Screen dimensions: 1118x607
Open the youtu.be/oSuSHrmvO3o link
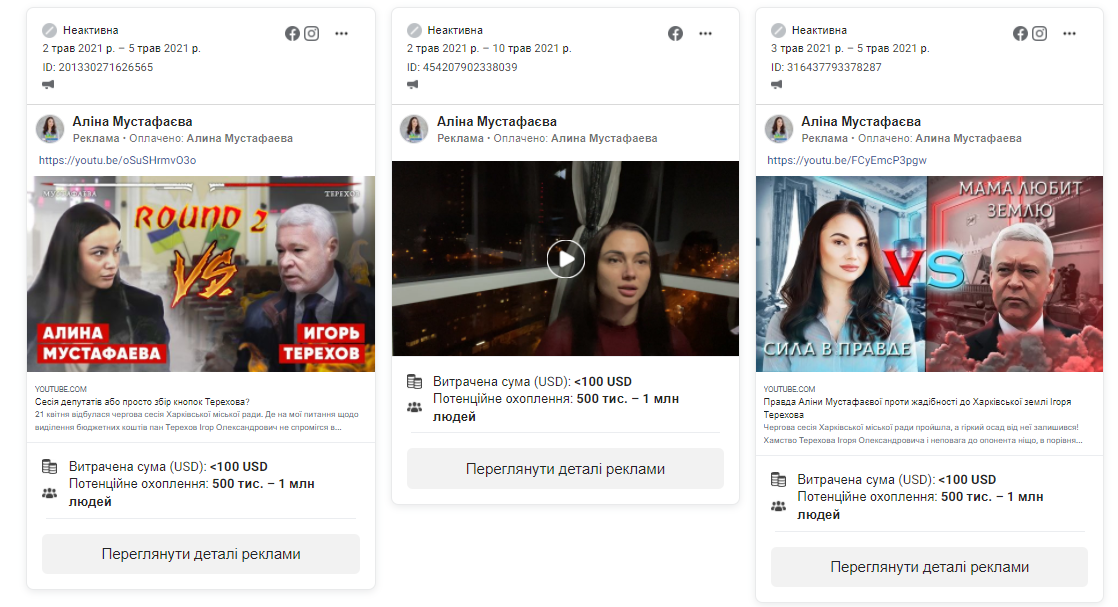(x=117, y=160)
